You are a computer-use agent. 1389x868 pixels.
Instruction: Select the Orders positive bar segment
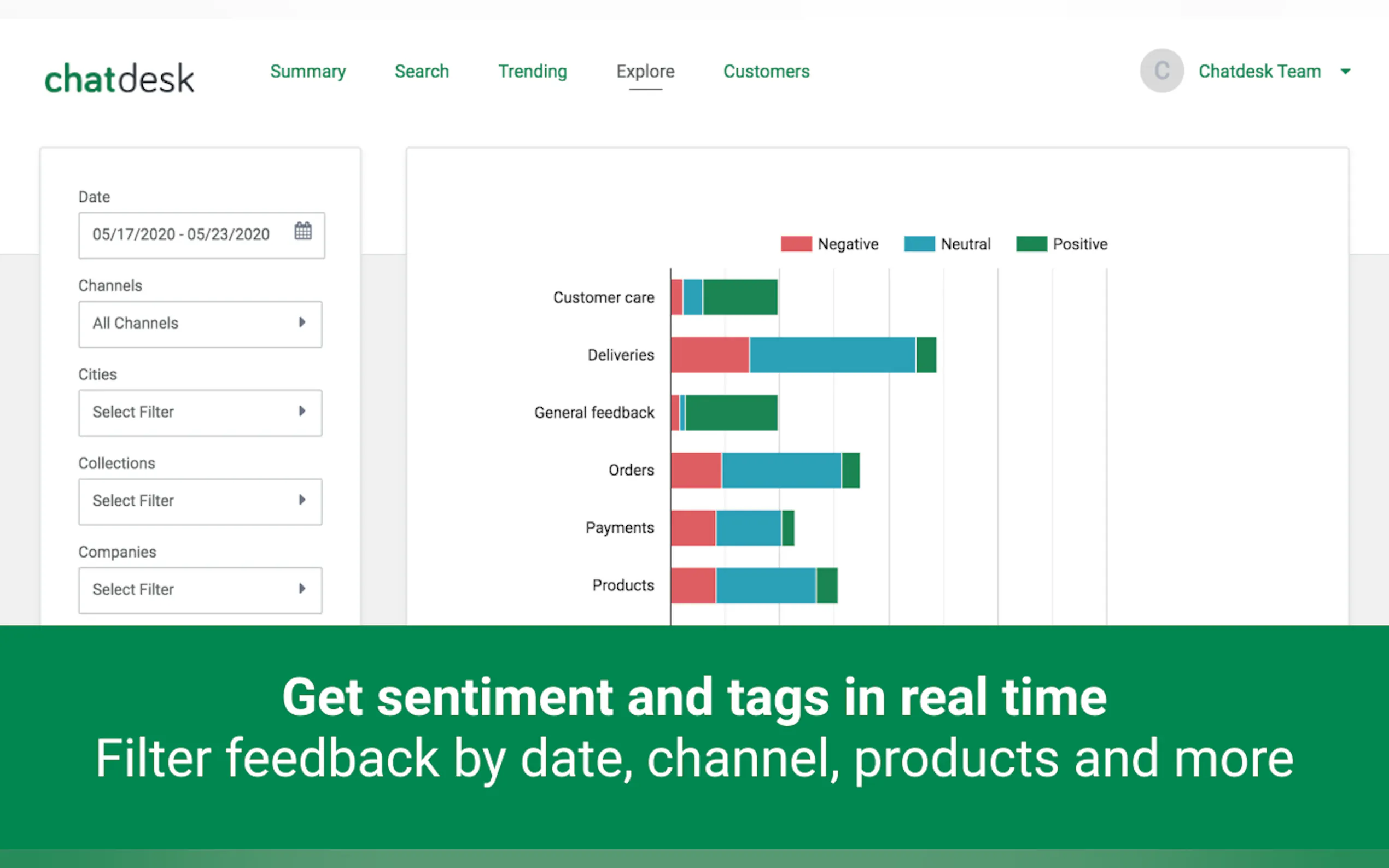click(x=851, y=470)
